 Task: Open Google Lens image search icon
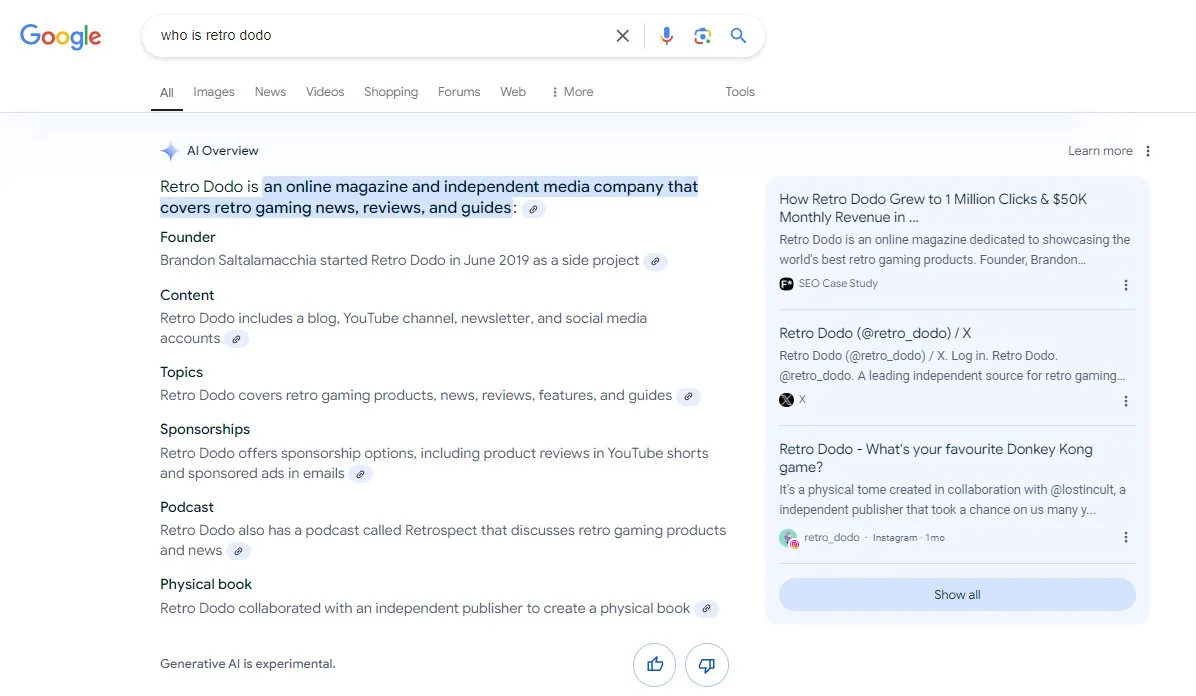pyautogui.click(x=703, y=36)
